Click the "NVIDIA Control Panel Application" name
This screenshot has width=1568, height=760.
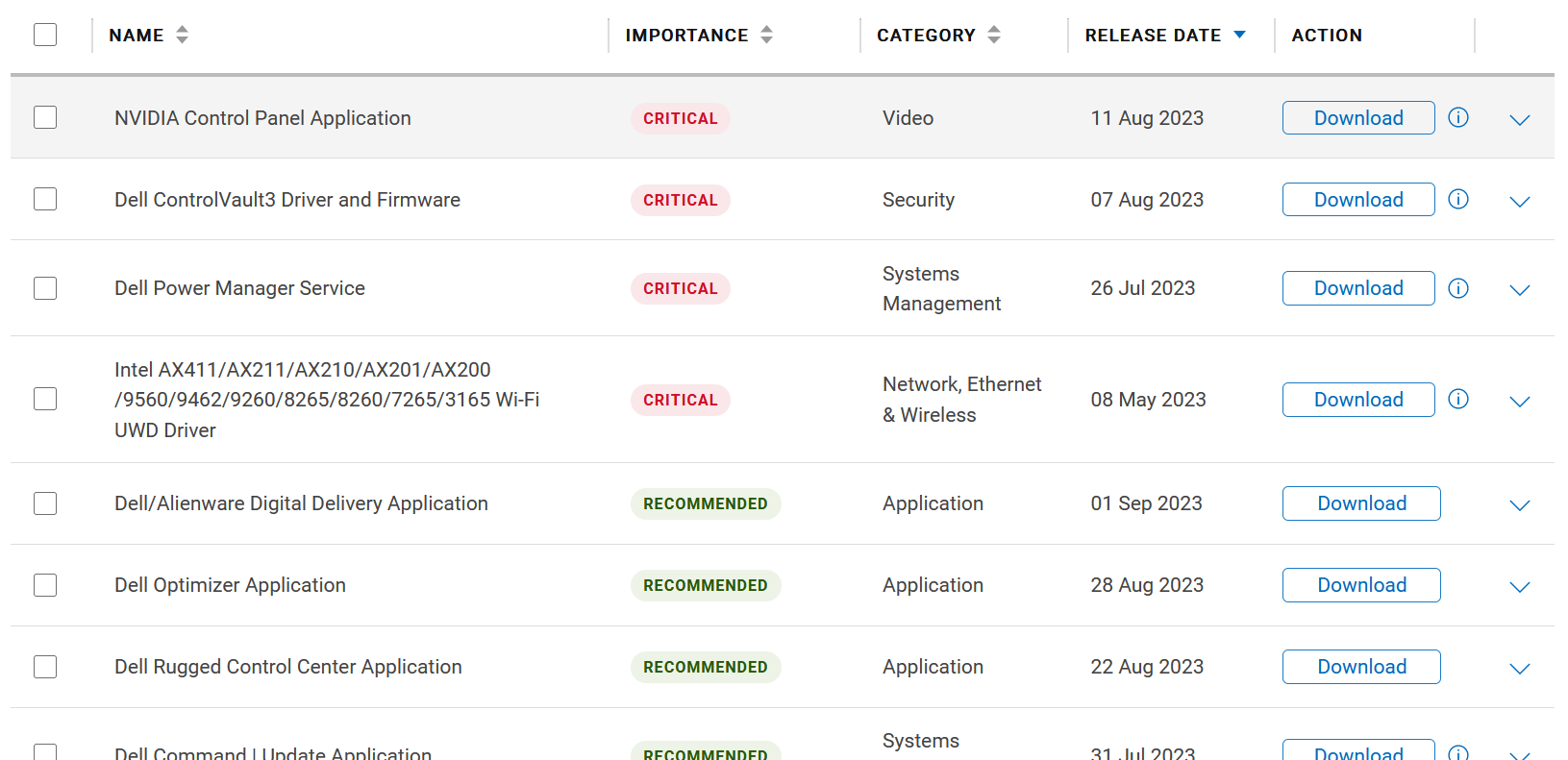(x=262, y=118)
